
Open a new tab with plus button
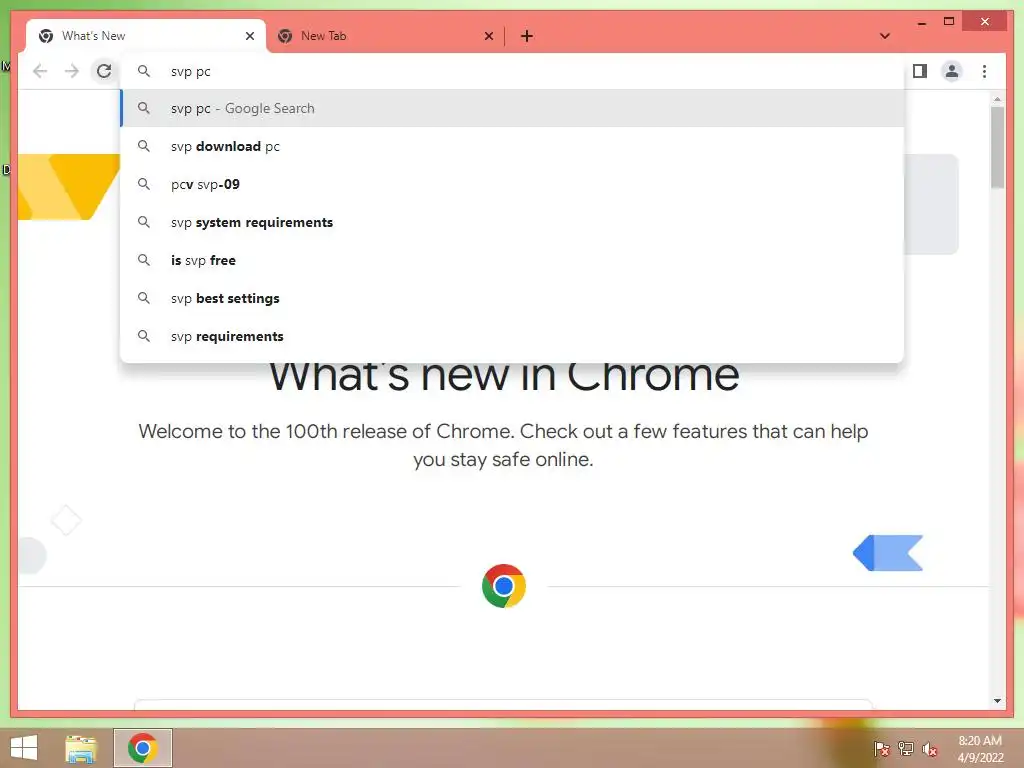pos(526,36)
